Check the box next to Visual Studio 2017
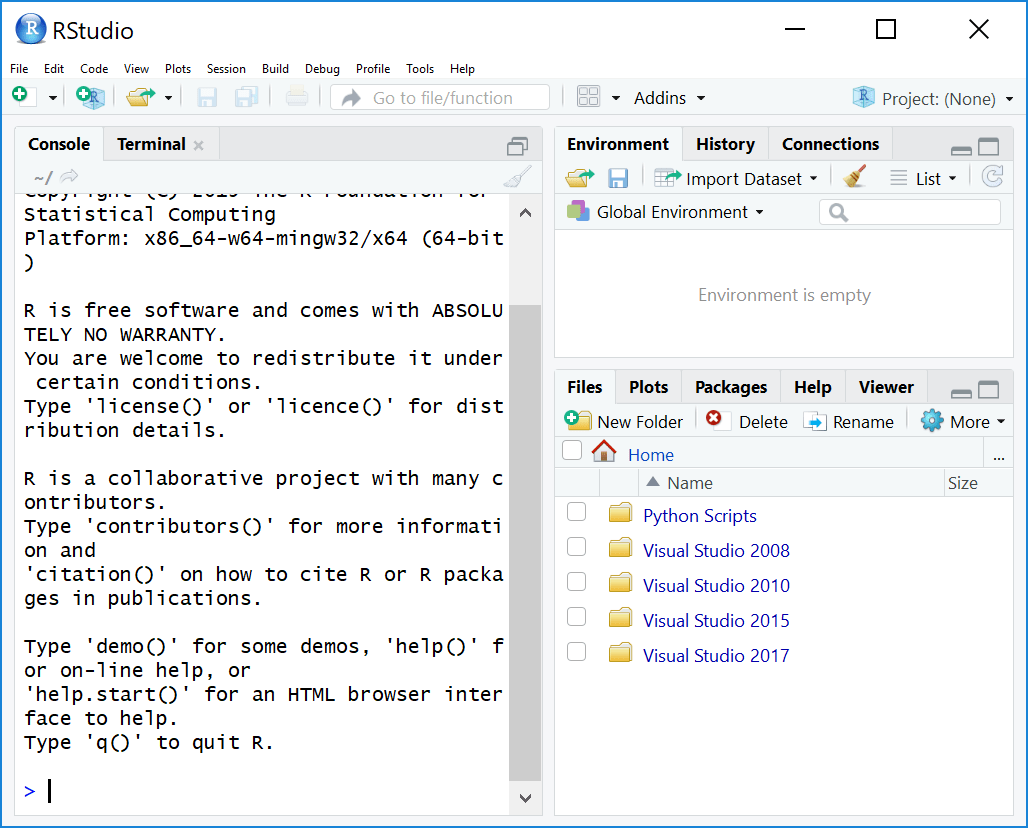The width and height of the screenshot is (1028, 828). click(576, 652)
